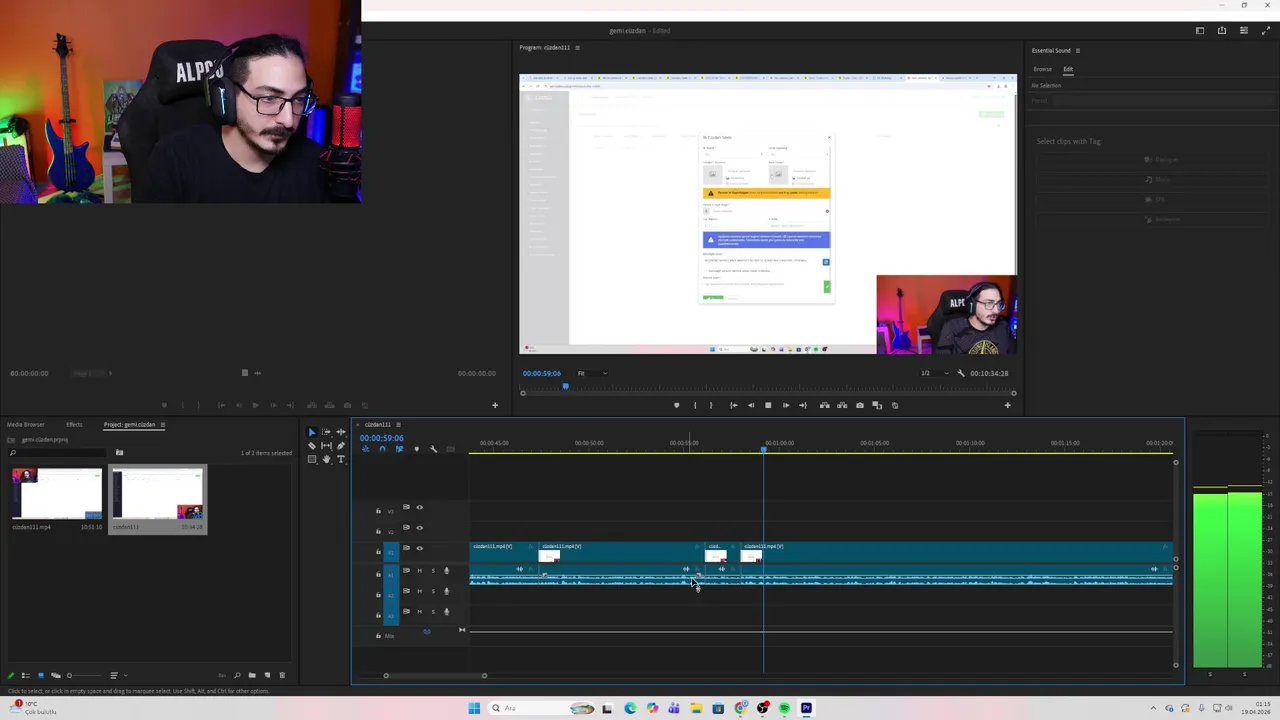This screenshot has width=1280, height=720.
Task: Click the Mark Out button
Action: click(711, 405)
